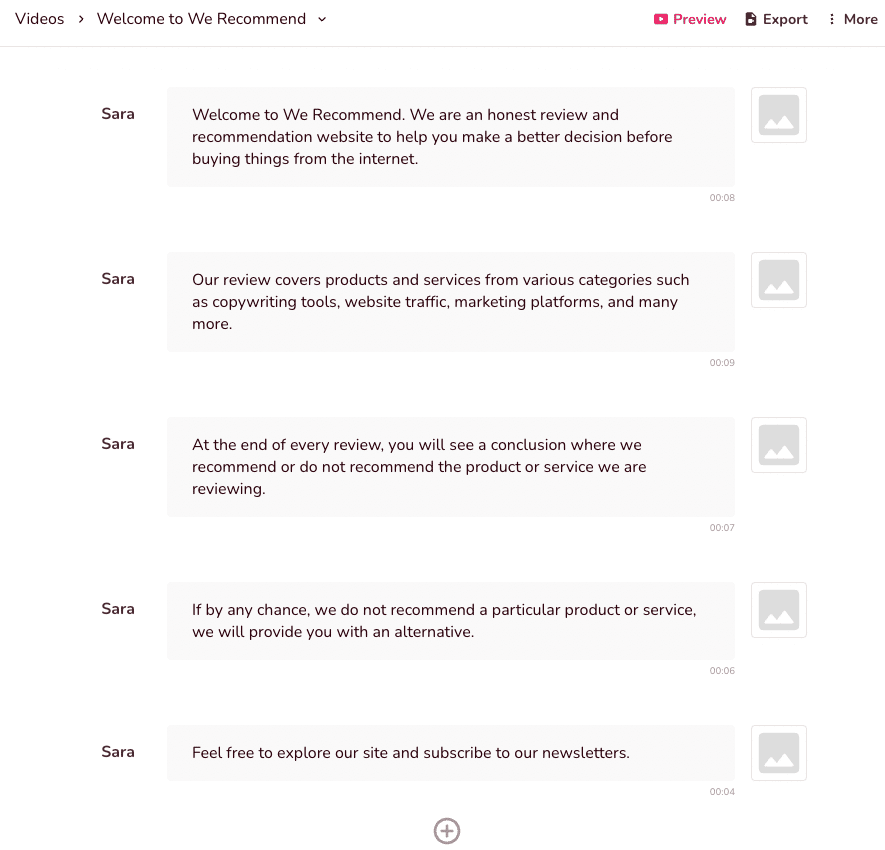The image size is (885, 850).
Task: Click the Export button
Action: pos(777,19)
